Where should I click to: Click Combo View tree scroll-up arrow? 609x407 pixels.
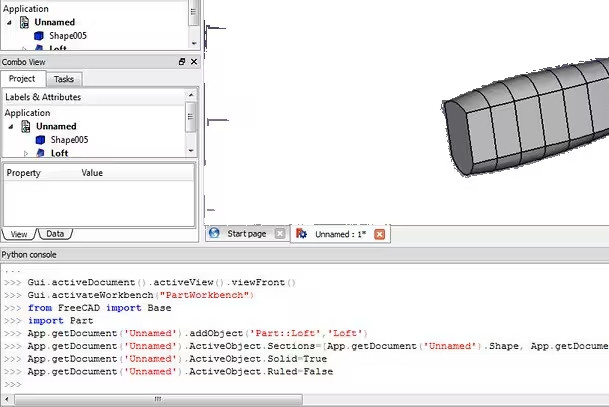point(191,95)
